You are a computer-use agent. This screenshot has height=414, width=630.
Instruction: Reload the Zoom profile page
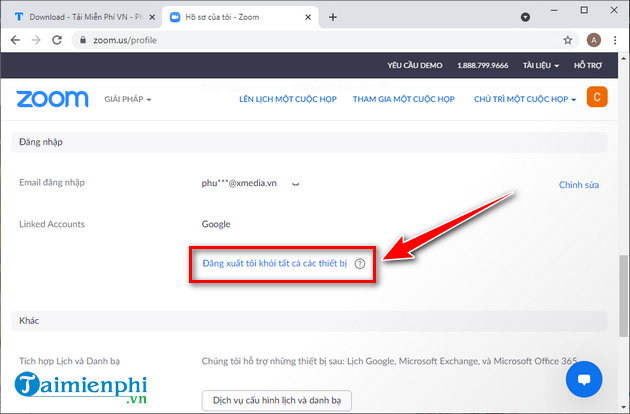(57, 40)
